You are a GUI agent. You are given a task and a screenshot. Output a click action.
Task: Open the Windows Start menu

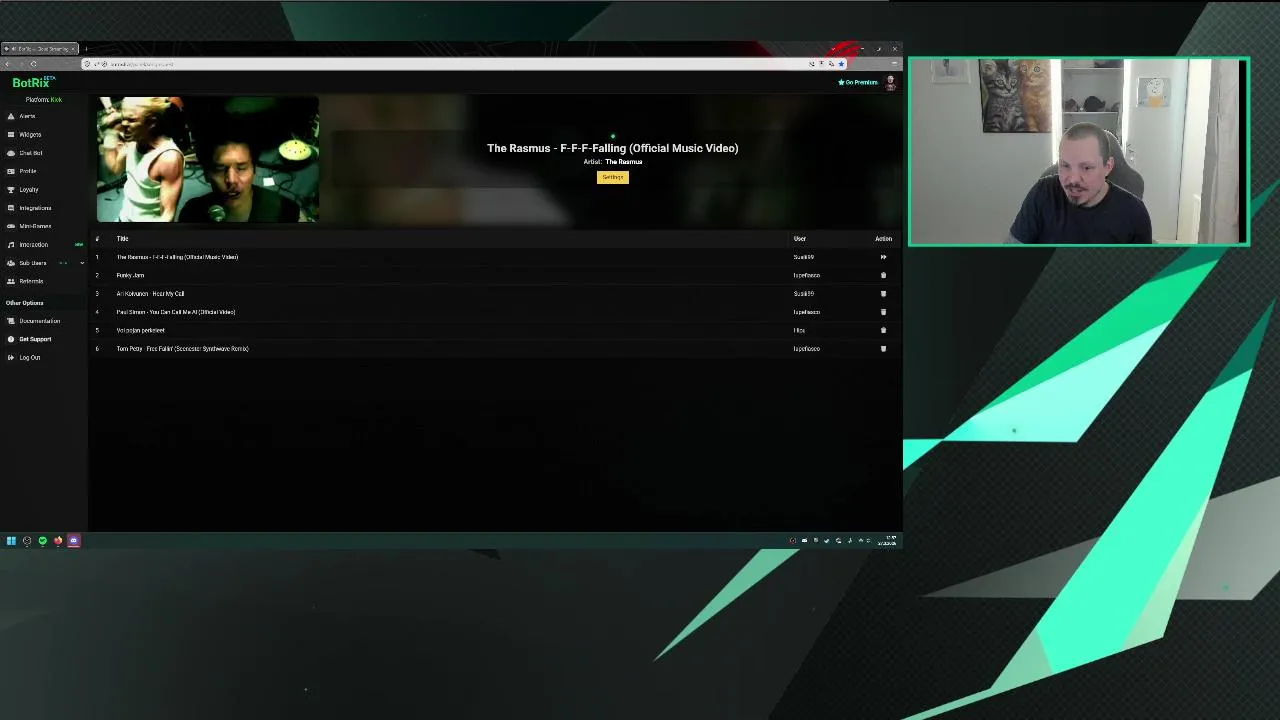point(11,541)
